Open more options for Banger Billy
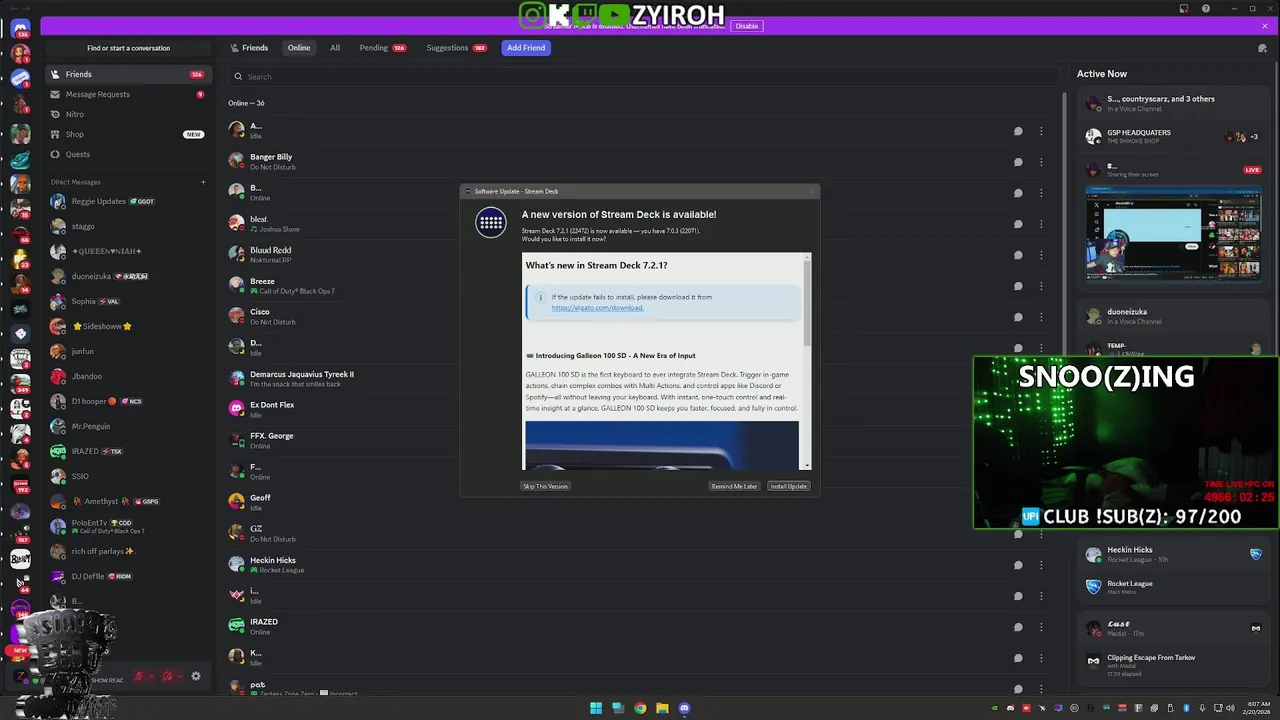 (x=1041, y=162)
